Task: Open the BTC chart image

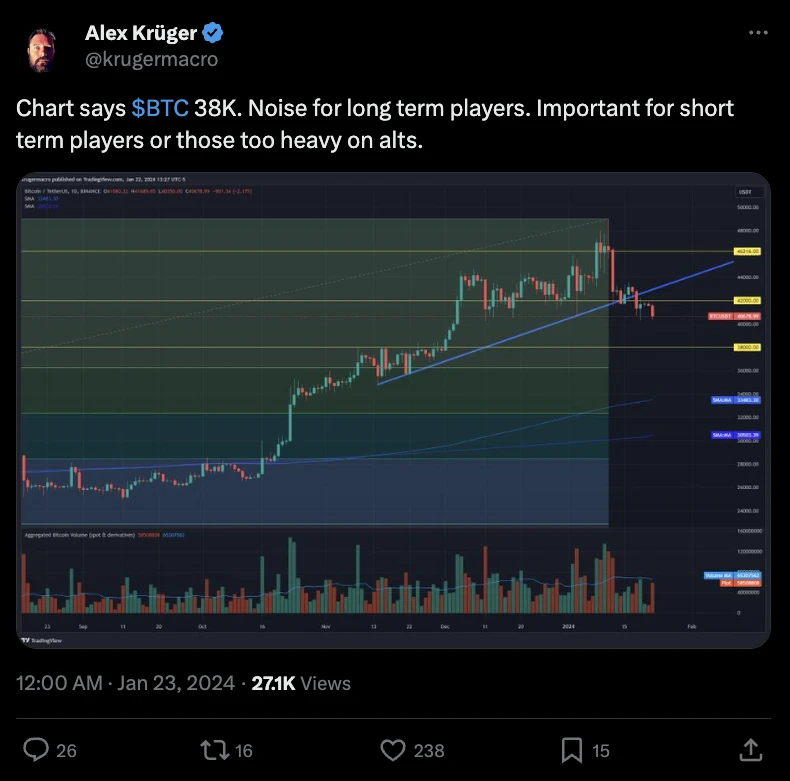Action: 393,410
